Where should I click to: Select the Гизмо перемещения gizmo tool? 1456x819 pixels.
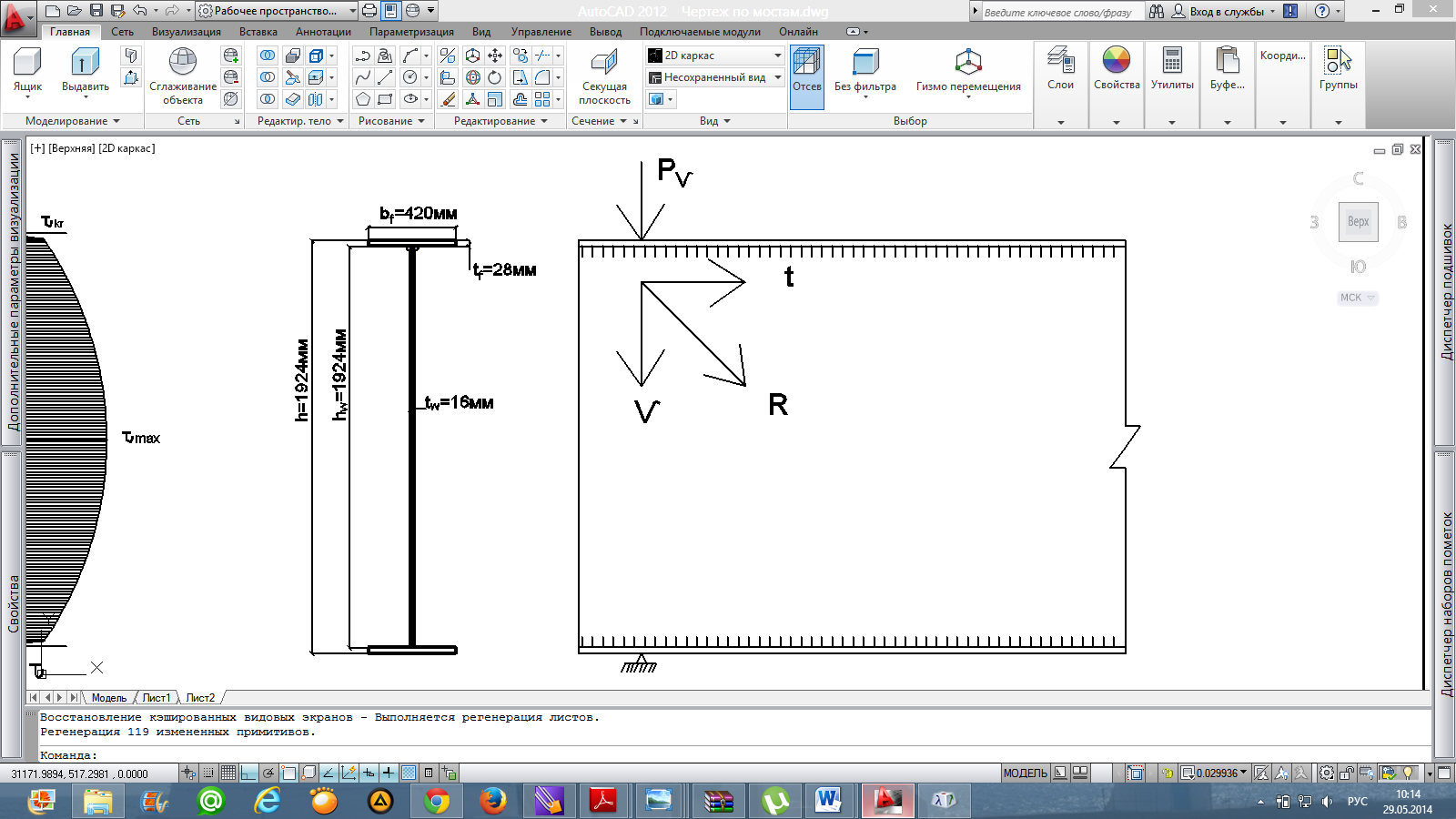coord(968,71)
